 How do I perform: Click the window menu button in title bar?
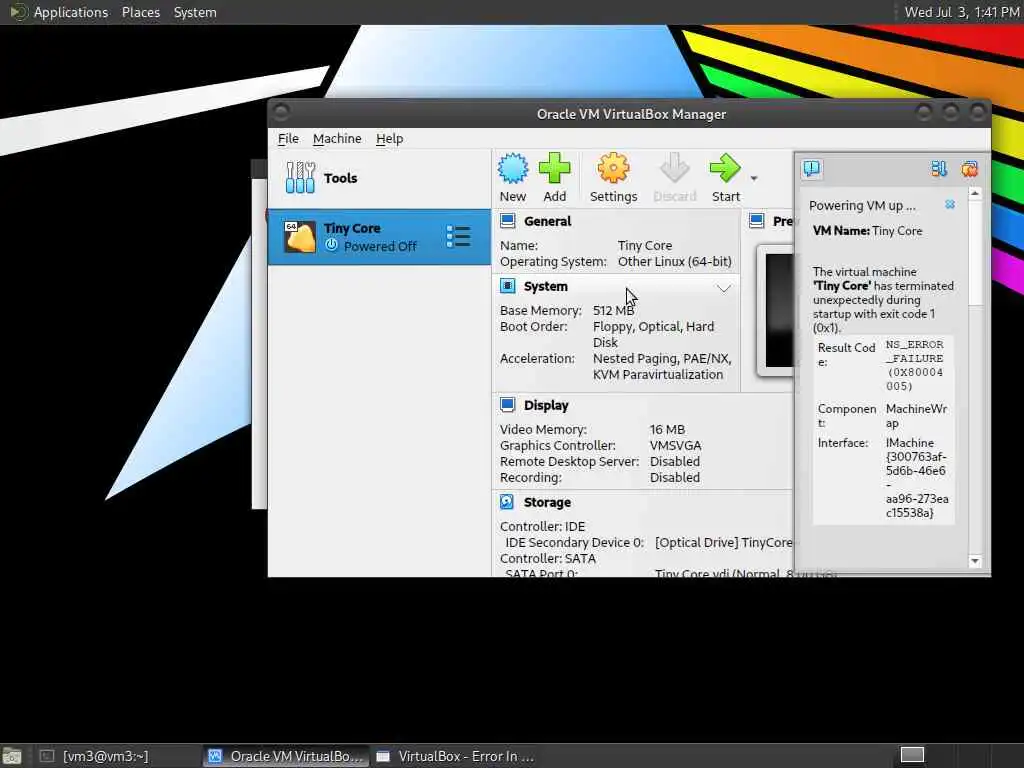pos(281,113)
